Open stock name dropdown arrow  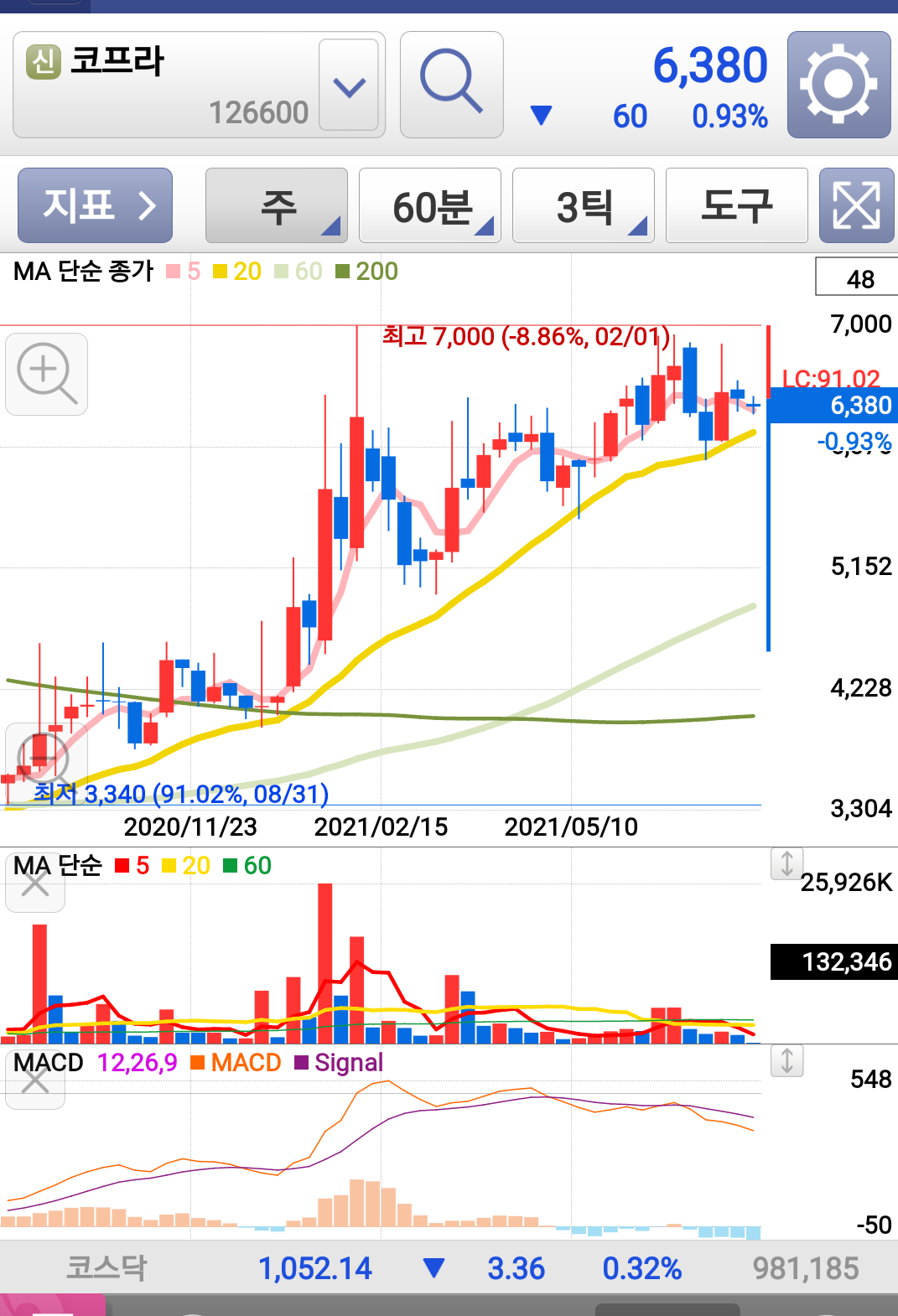click(x=349, y=85)
